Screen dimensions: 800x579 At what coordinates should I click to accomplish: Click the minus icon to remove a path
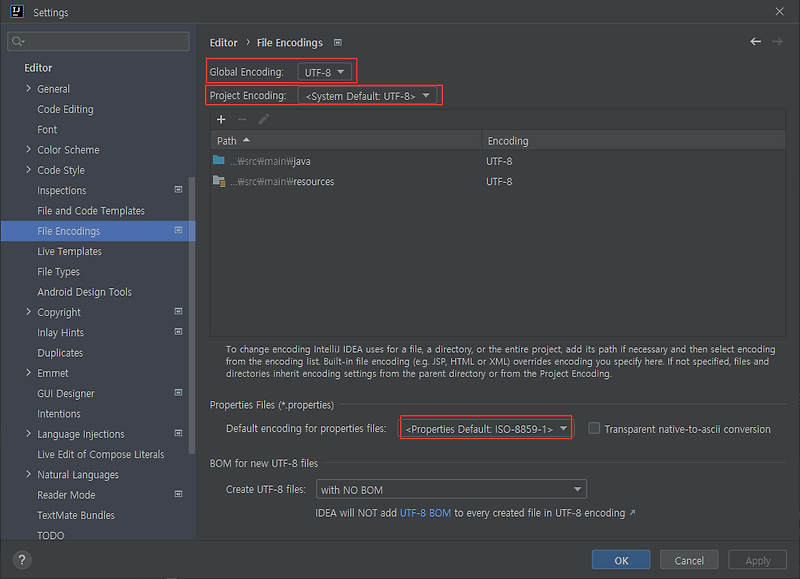click(x=240, y=120)
